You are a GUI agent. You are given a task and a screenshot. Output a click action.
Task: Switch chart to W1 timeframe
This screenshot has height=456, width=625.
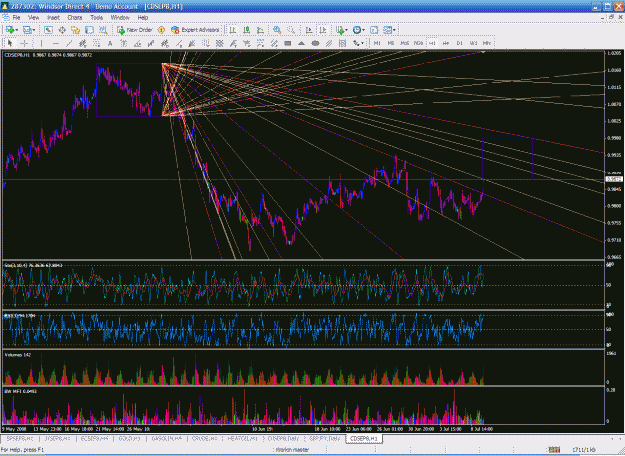[473, 43]
